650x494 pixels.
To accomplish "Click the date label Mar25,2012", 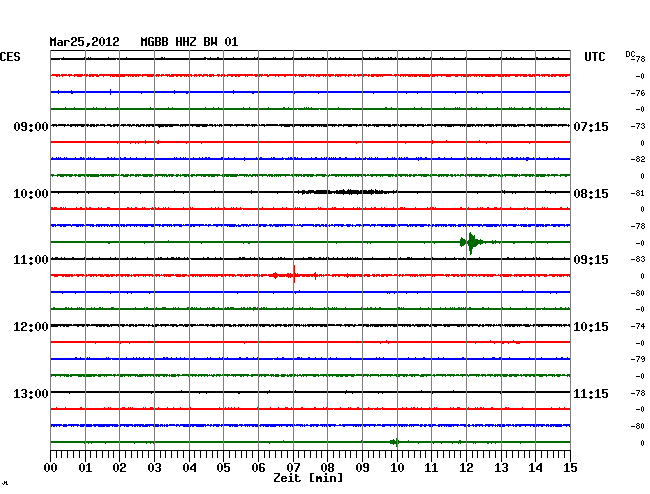I will pos(84,42).
